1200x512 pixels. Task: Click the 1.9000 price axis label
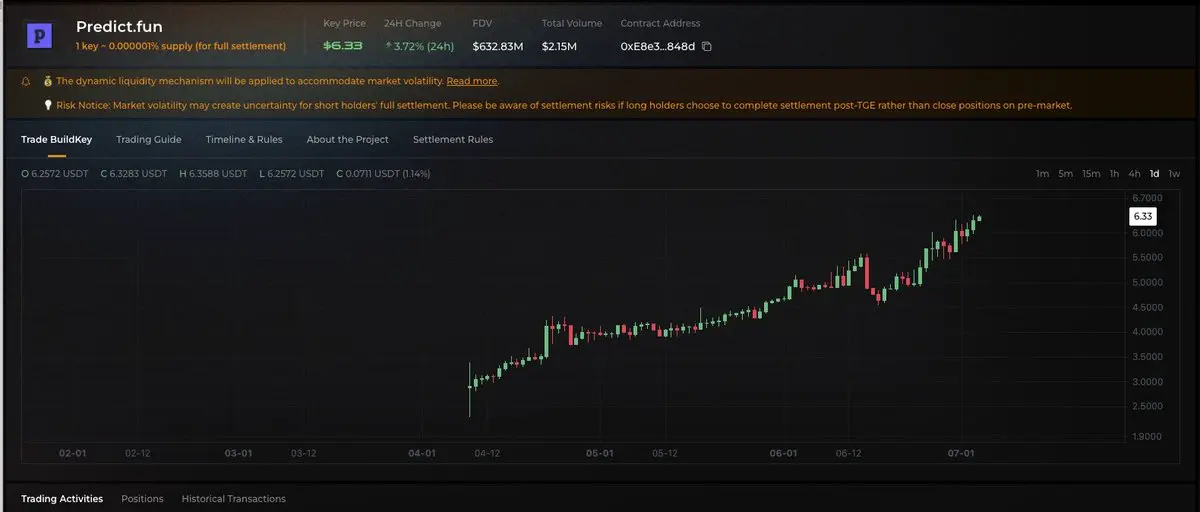click(1148, 437)
